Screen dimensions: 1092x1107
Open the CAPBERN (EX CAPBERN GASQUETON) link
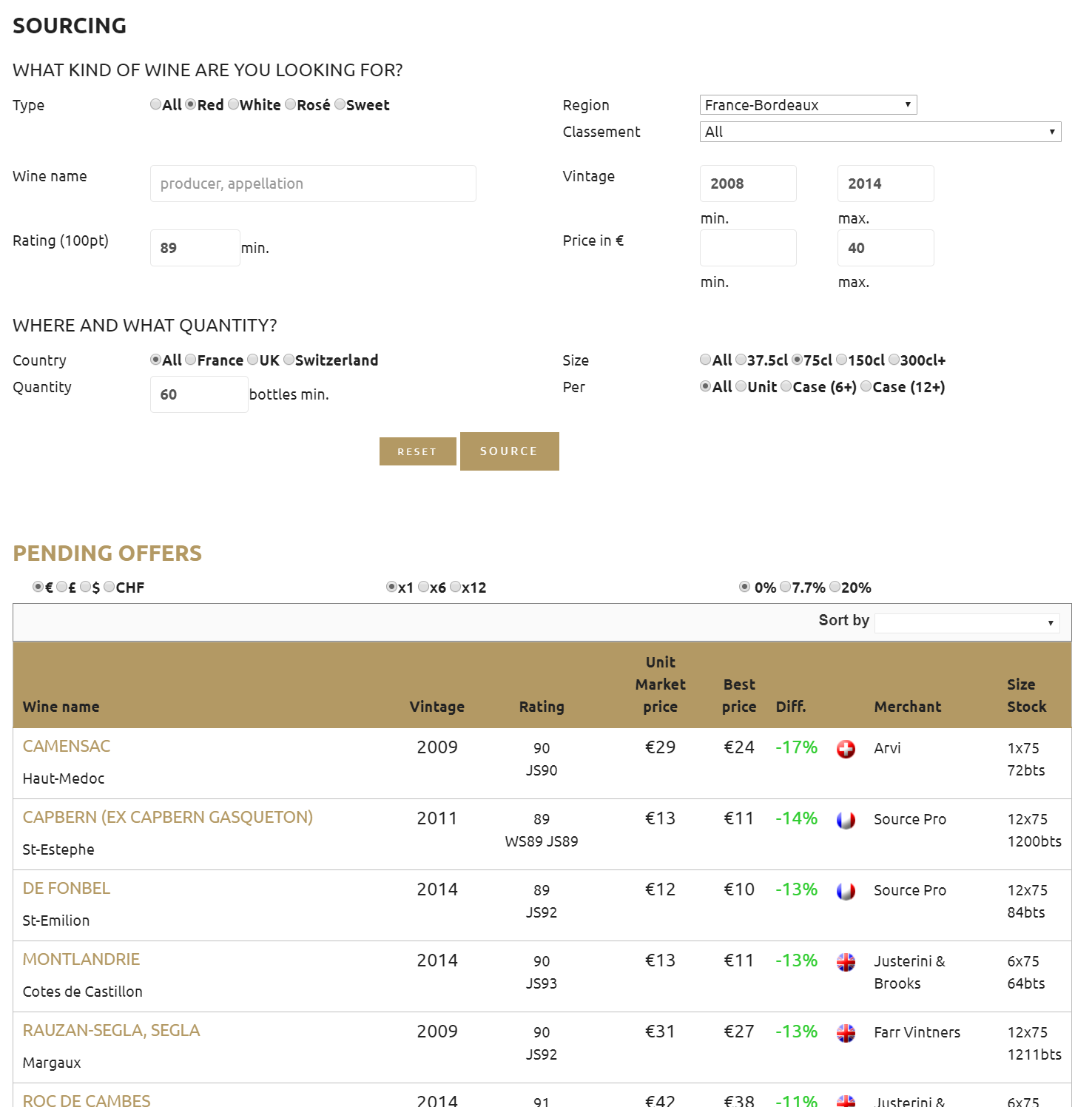(x=168, y=817)
